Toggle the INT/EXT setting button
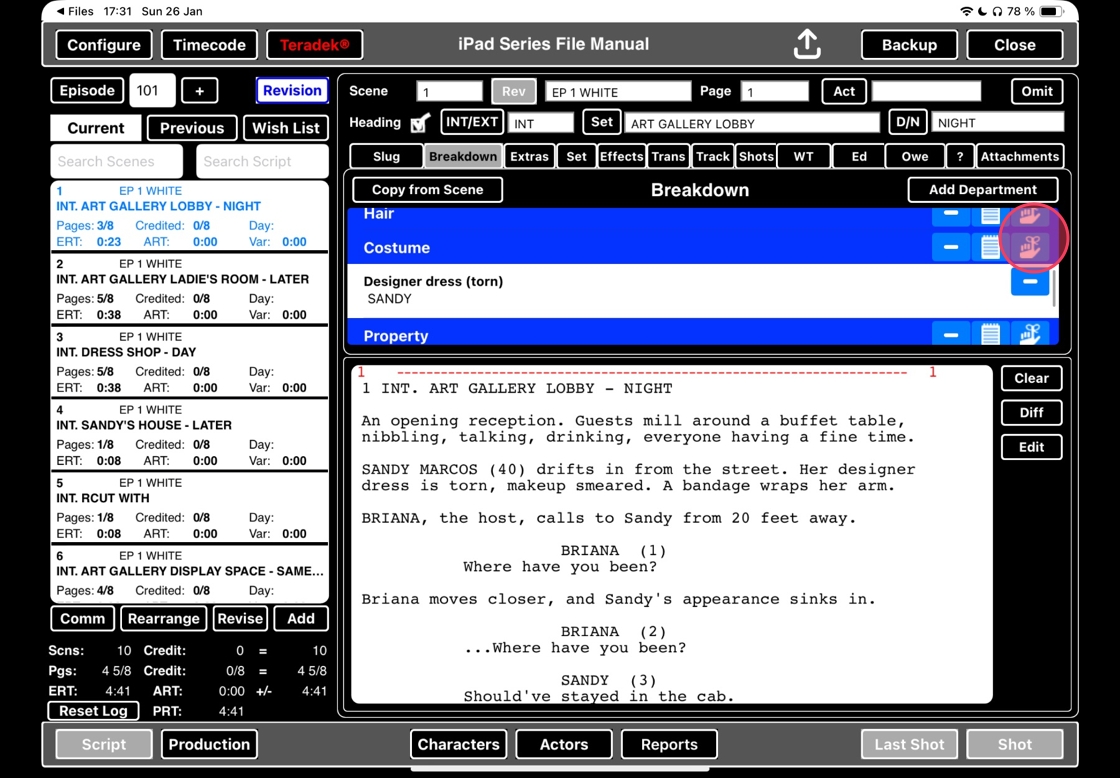This screenshot has height=778, width=1120. (471, 122)
